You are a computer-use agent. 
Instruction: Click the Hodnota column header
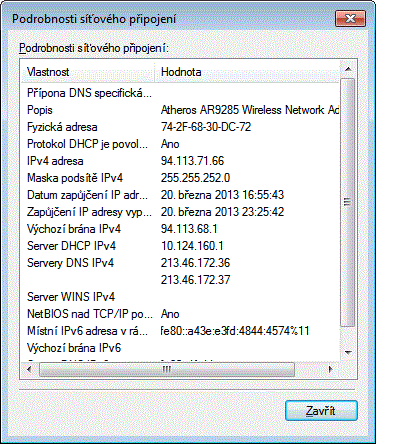pyautogui.click(x=247, y=72)
